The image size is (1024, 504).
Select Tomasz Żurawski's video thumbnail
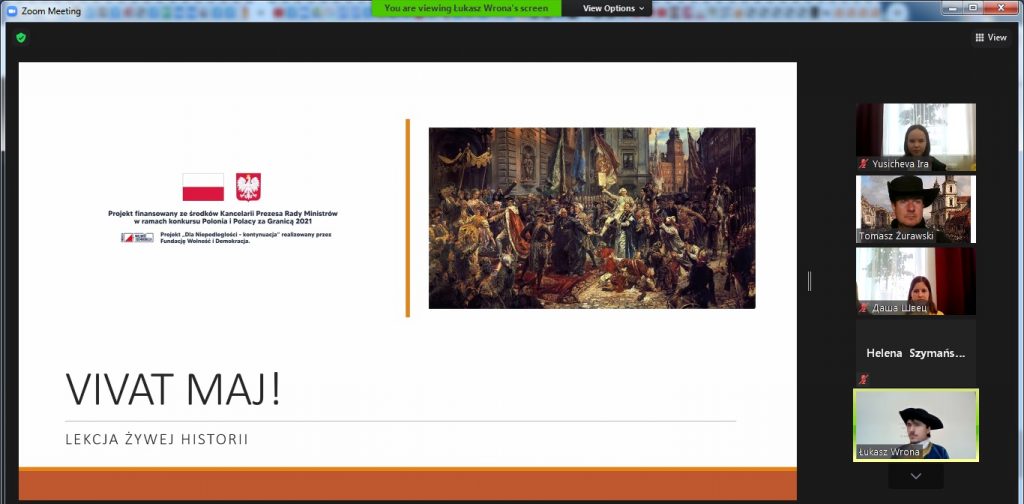915,208
